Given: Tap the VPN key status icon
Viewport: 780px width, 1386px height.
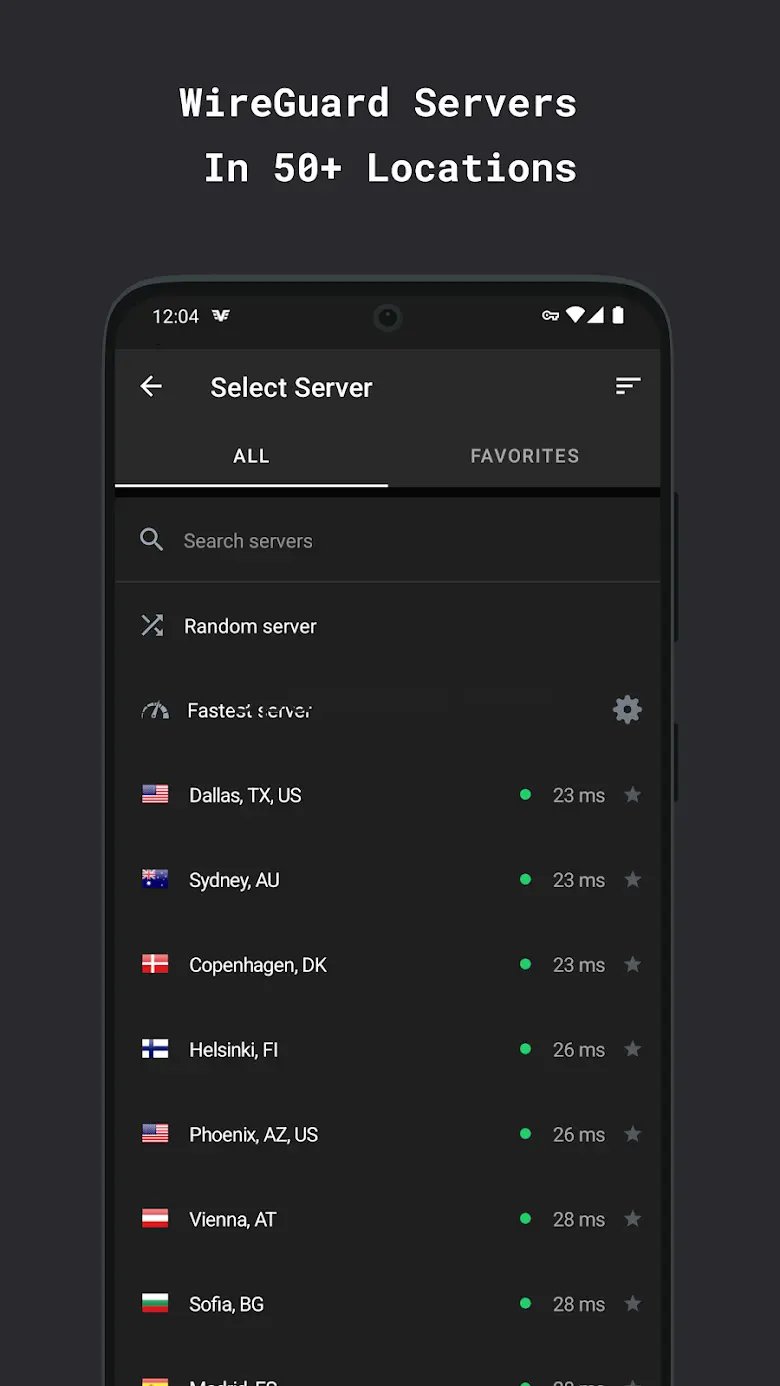Looking at the screenshot, I should 550,316.
